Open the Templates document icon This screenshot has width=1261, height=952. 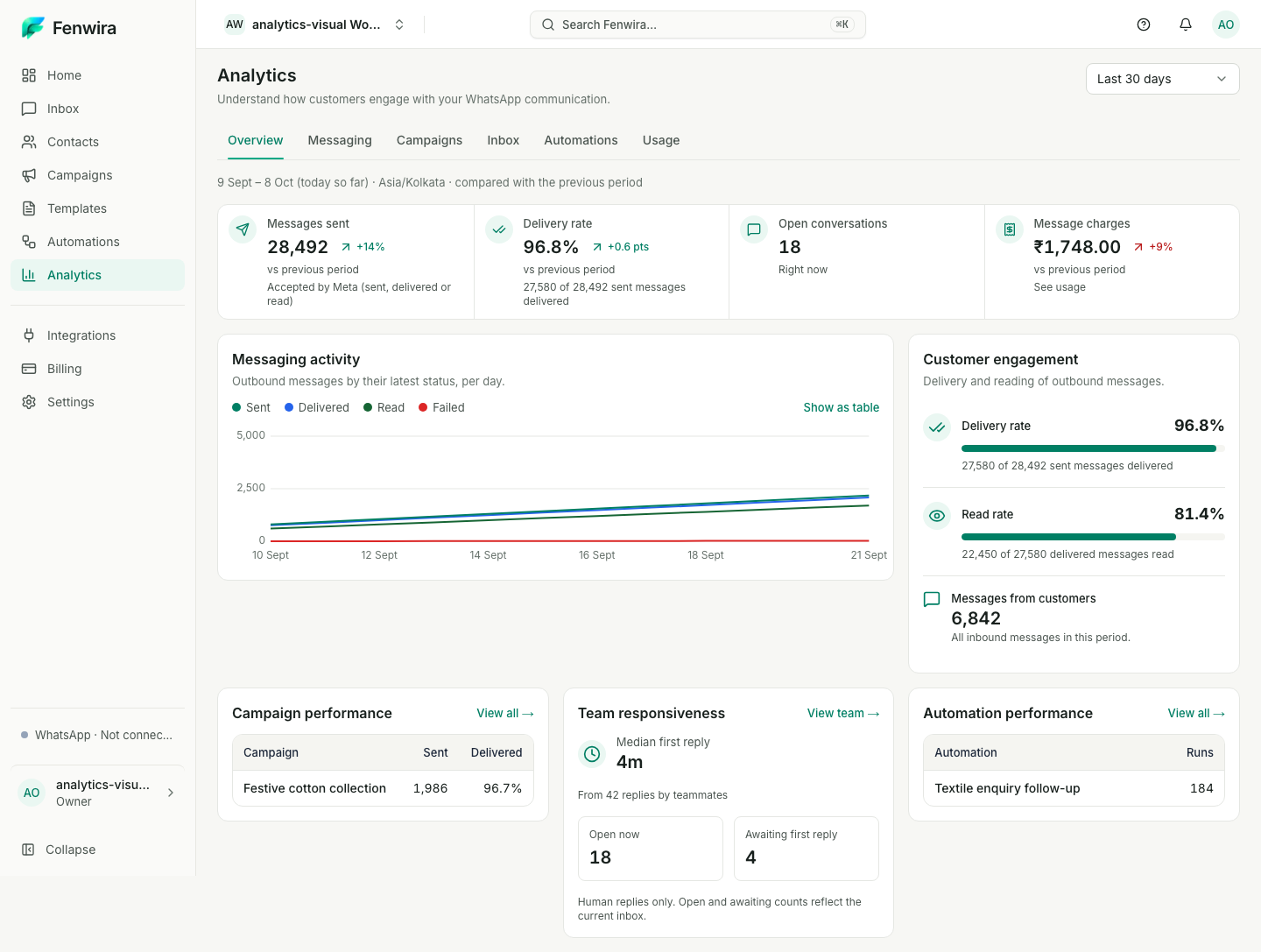coord(29,208)
